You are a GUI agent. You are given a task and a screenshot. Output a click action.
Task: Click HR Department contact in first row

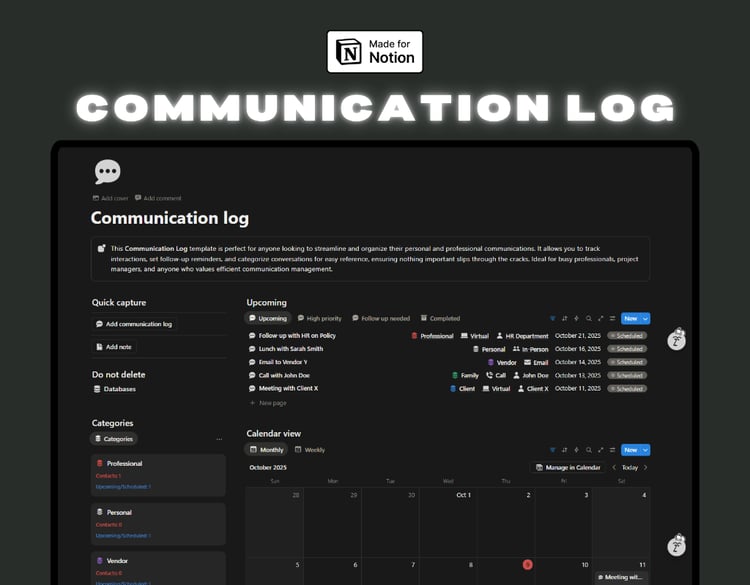[522, 336]
